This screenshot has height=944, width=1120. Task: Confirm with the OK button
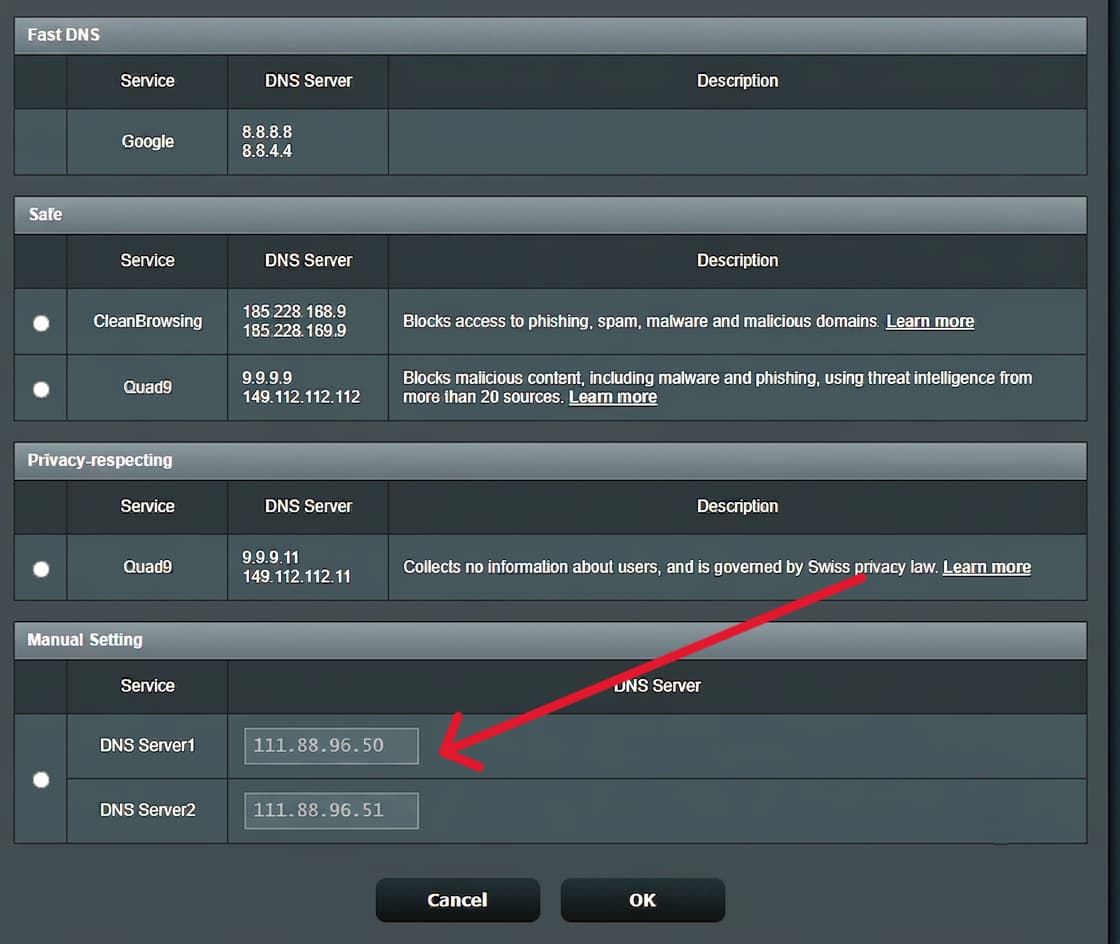(x=643, y=900)
